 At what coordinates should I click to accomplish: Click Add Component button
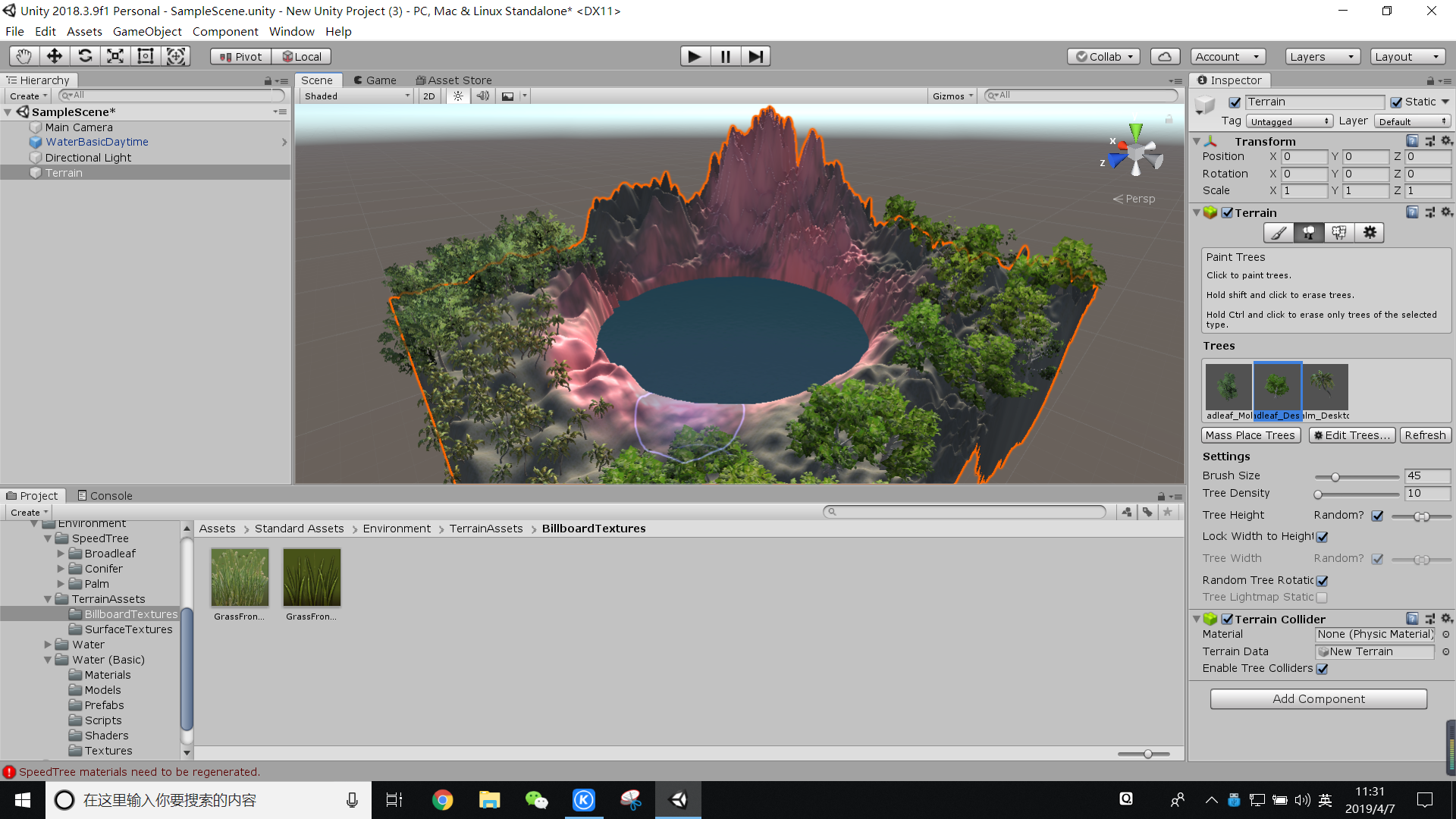(1318, 699)
